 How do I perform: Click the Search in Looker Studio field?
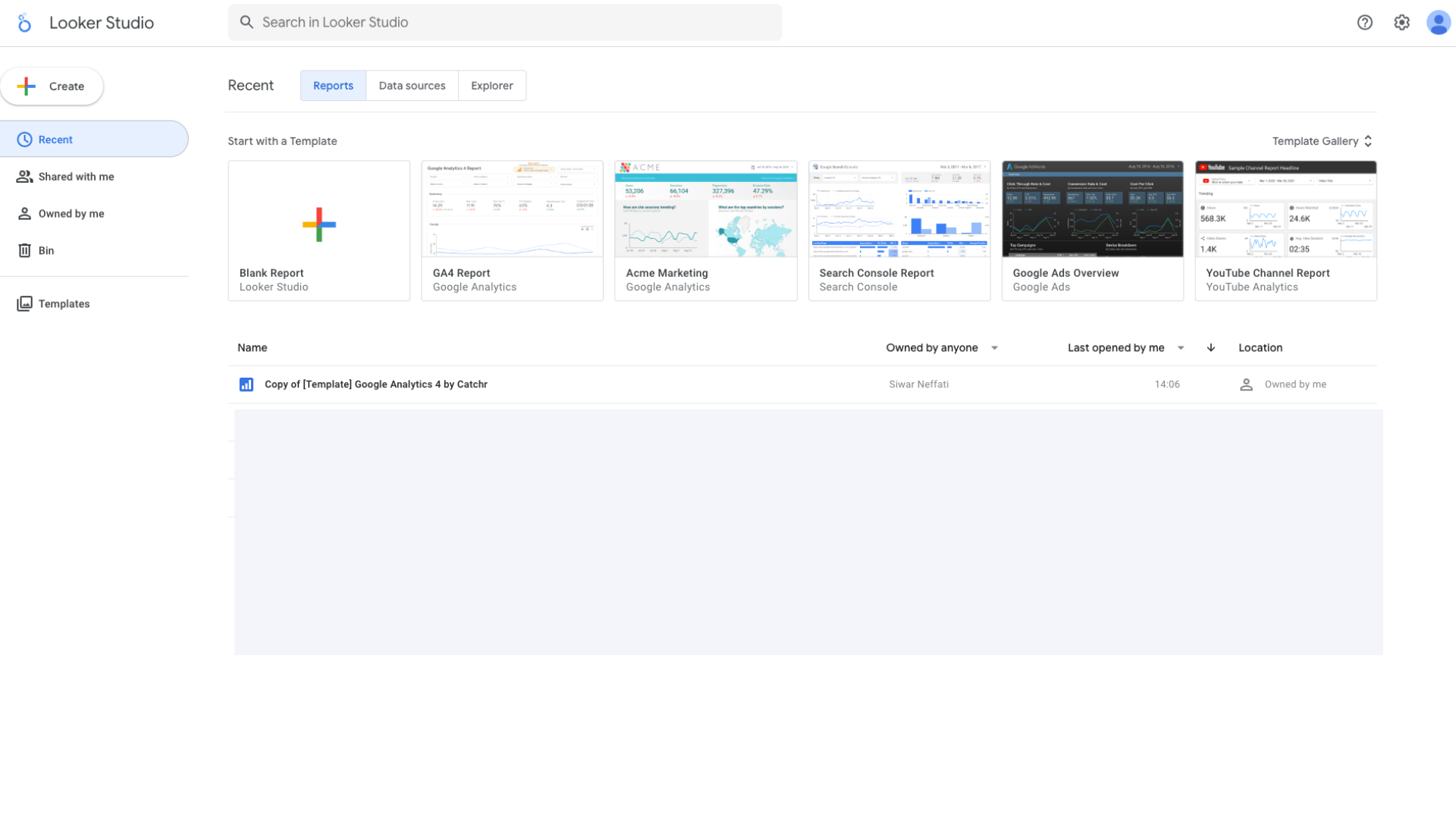pos(505,22)
